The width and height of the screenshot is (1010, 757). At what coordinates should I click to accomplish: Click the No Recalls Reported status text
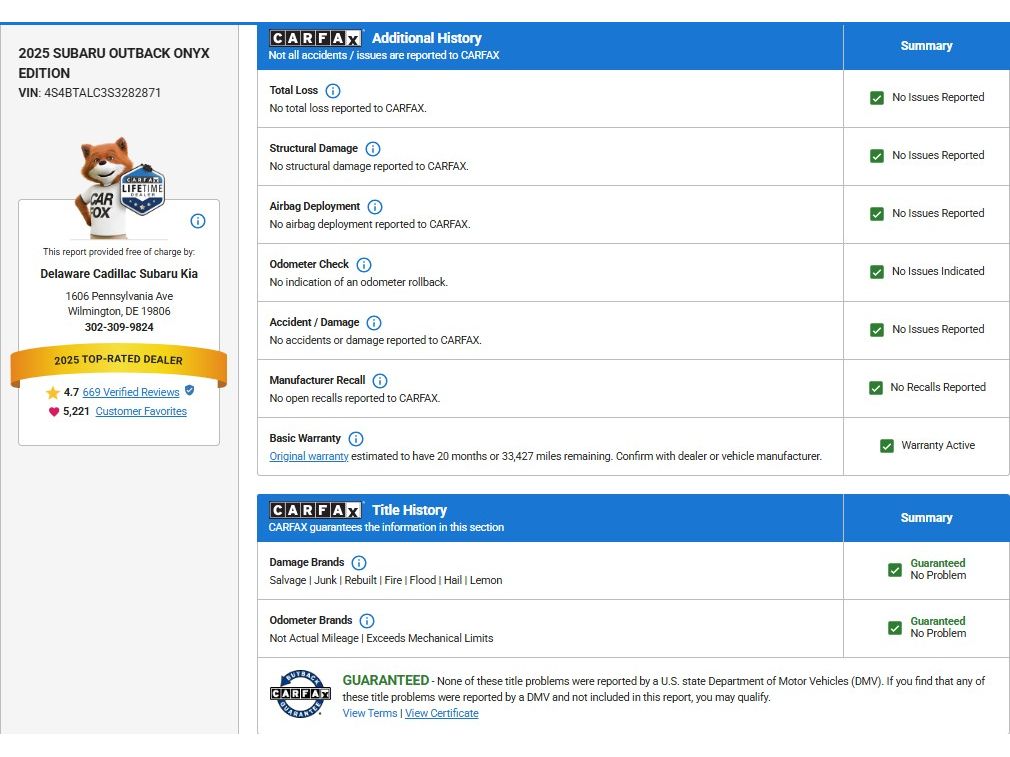pyautogui.click(x=938, y=387)
